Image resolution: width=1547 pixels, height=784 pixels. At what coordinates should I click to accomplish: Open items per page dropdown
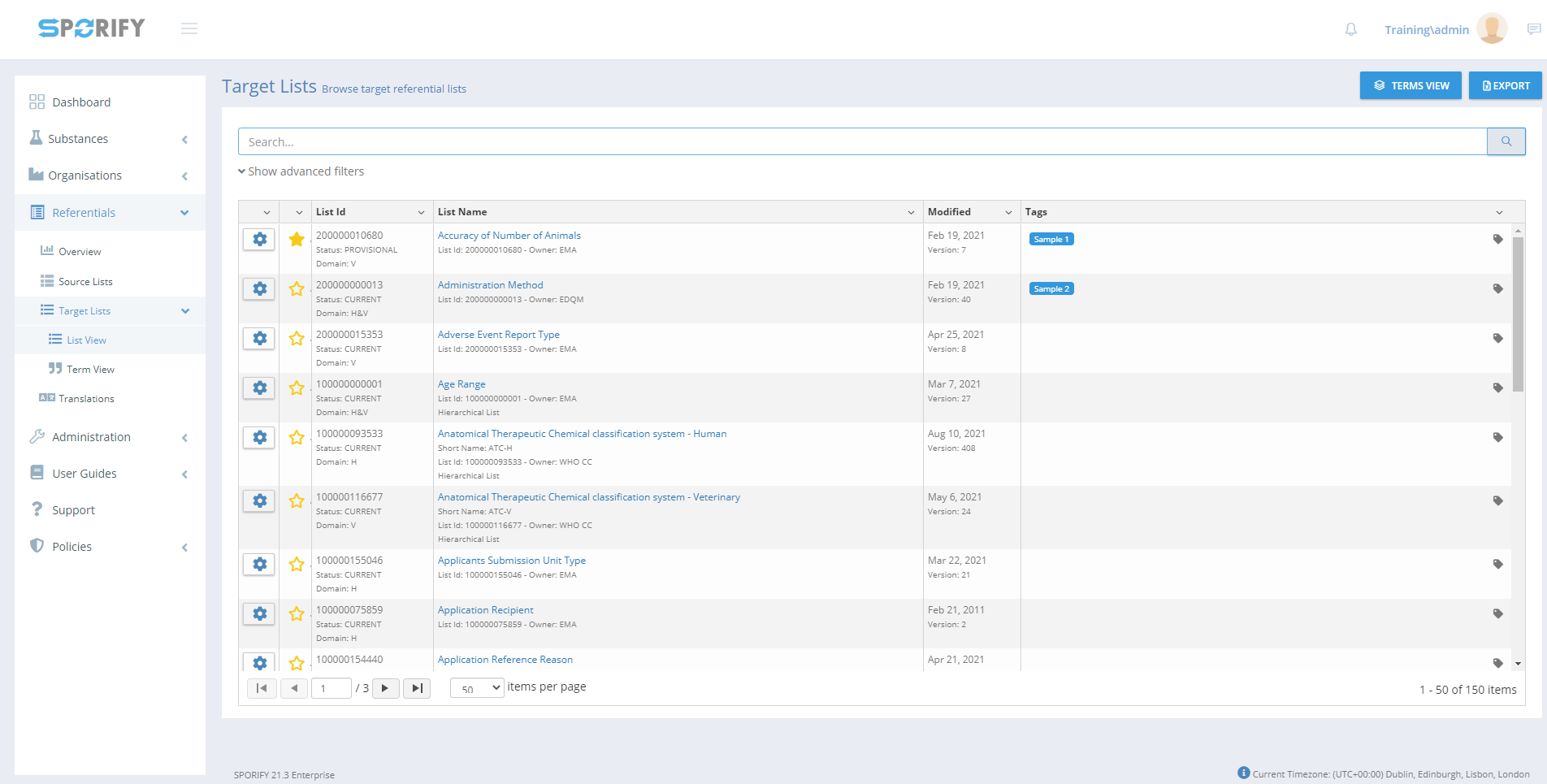coord(477,688)
